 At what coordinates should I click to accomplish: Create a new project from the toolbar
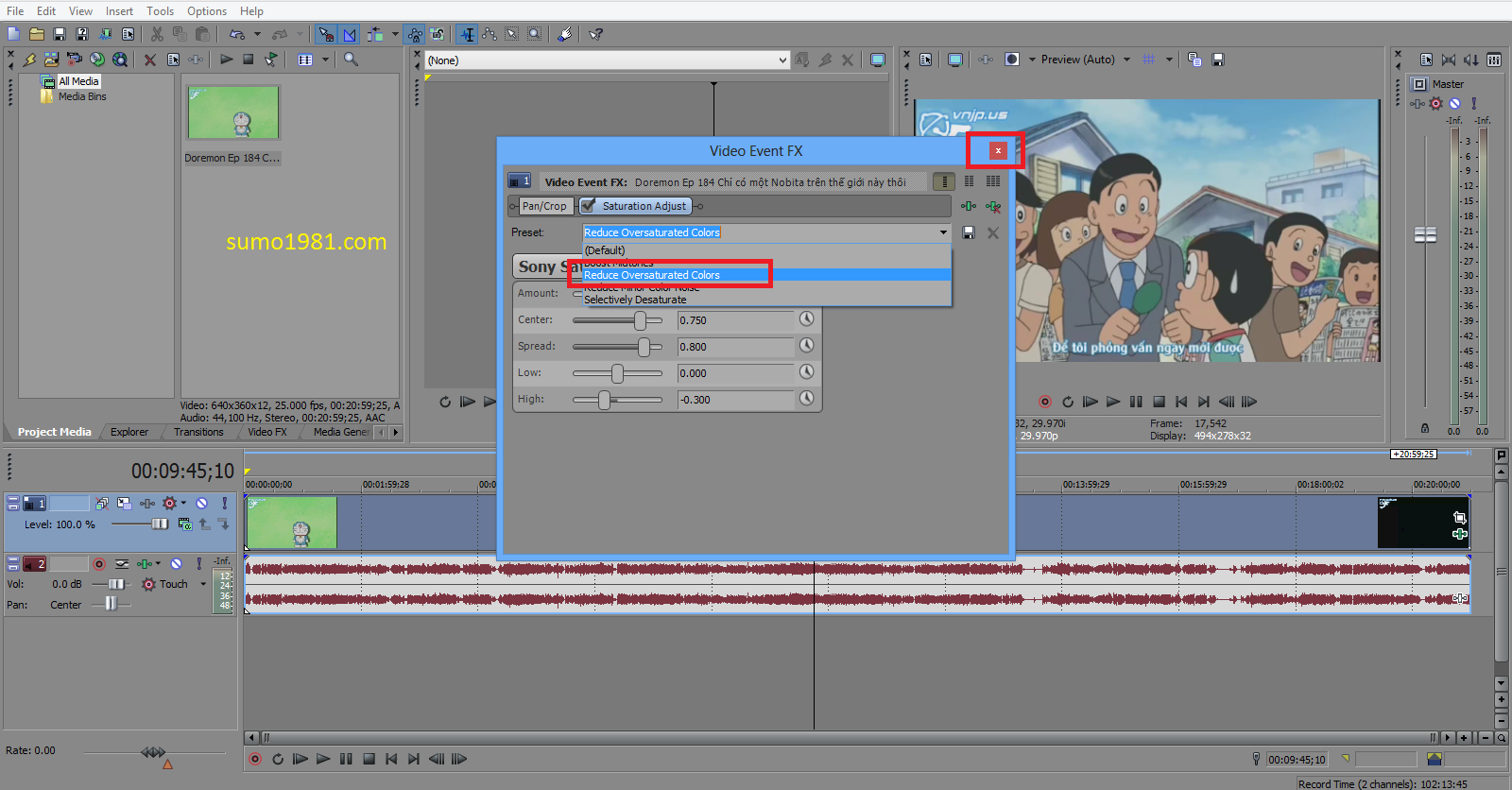click(14, 34)
